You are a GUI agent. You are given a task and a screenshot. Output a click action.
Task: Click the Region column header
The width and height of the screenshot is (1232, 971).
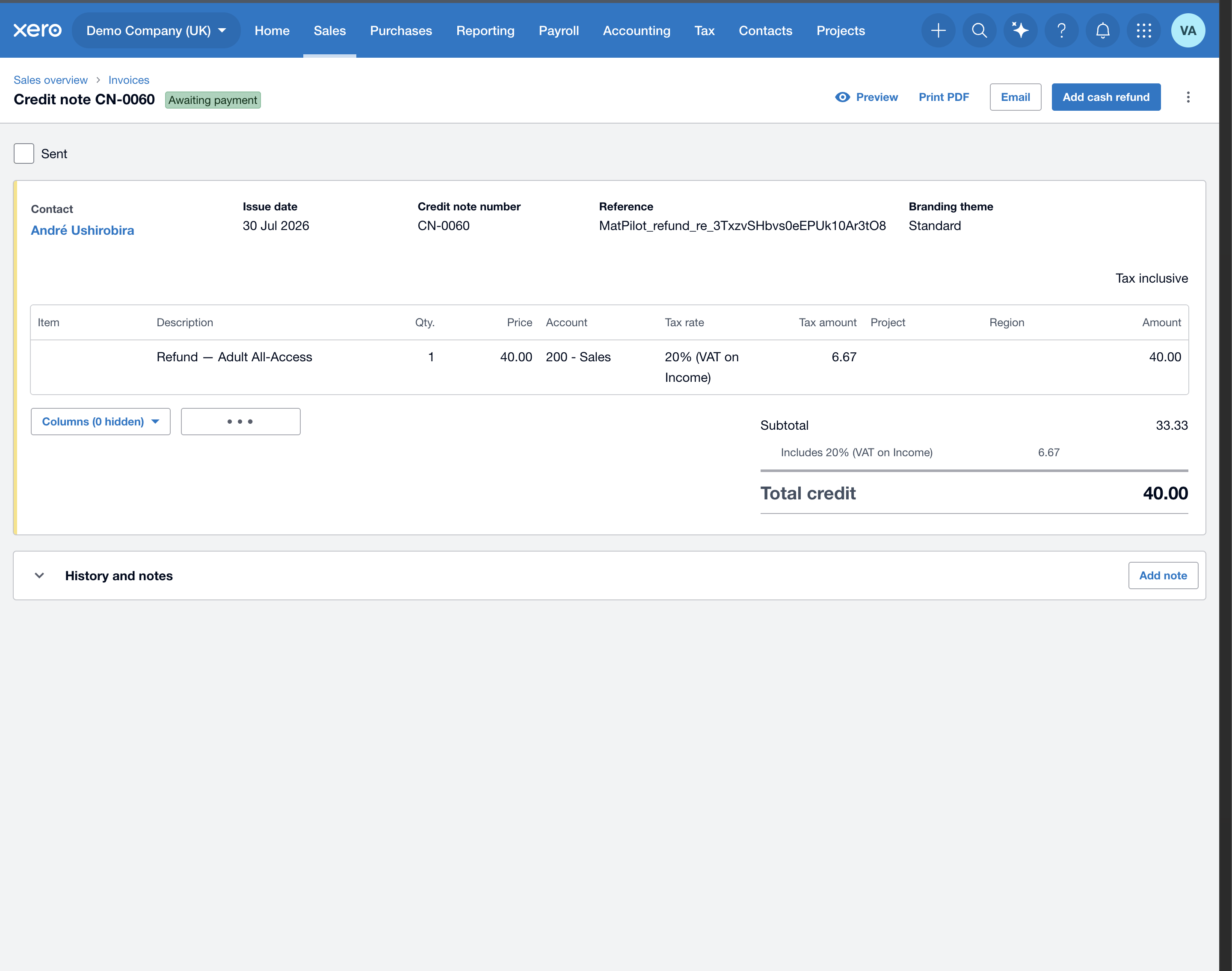pyautogui.click(x=1006, y=322)
